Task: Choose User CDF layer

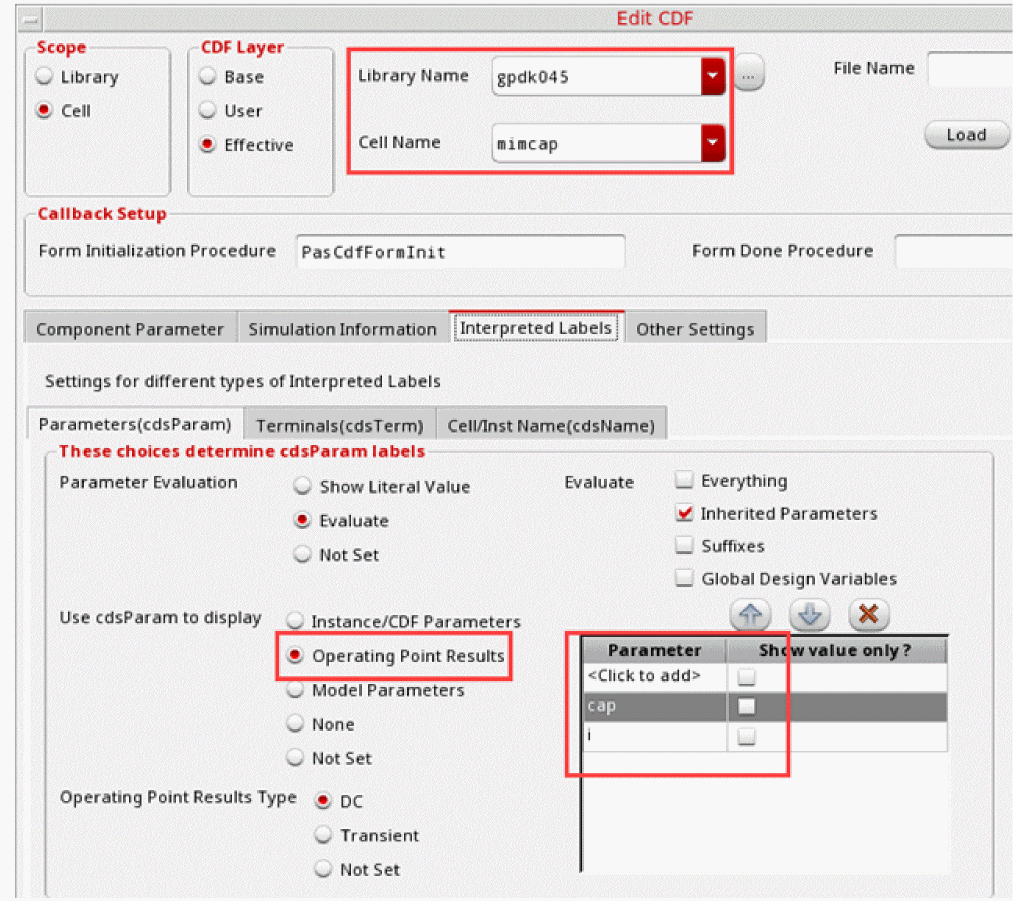Action: tap(207, 110)
